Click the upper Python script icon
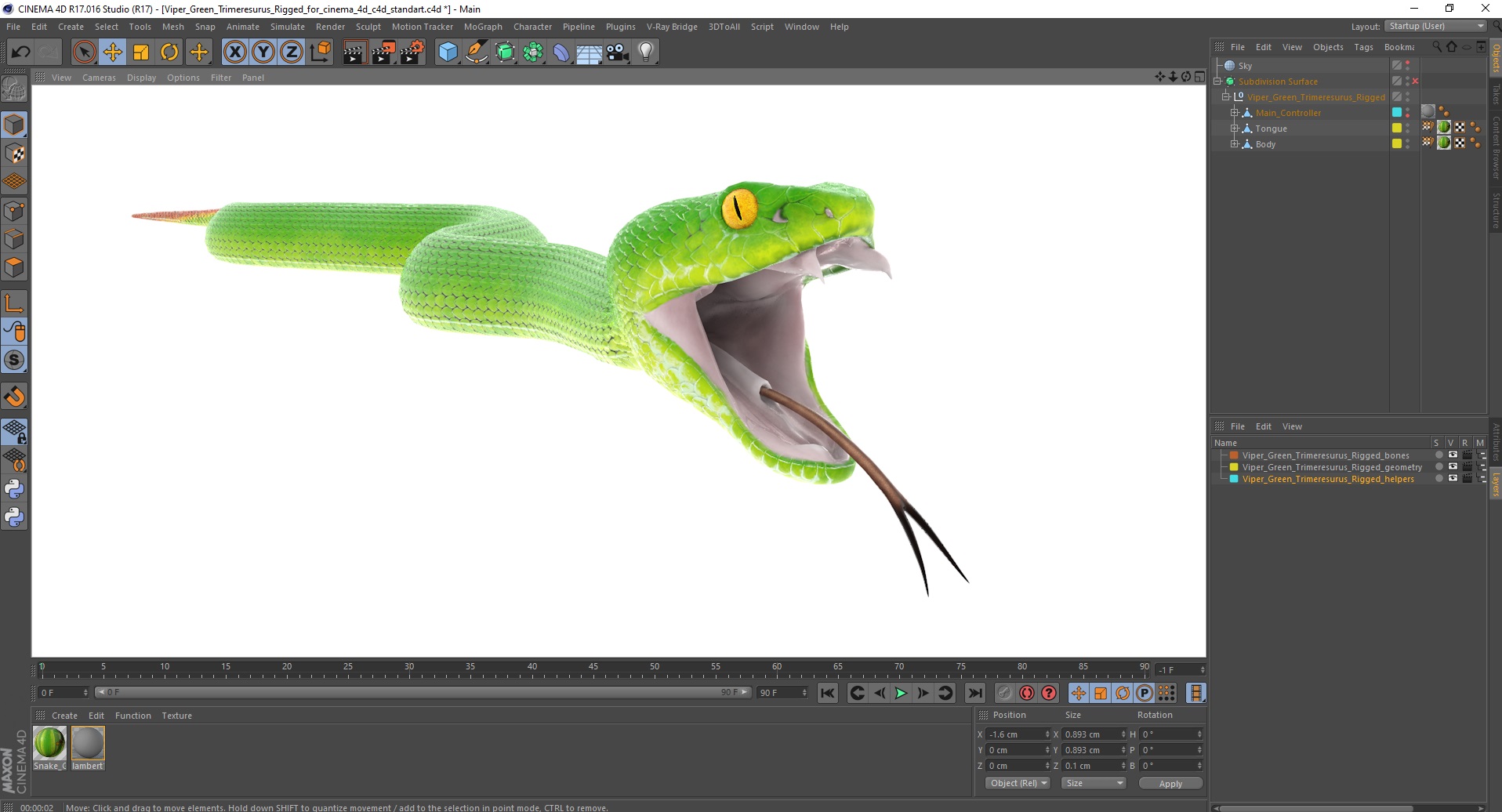The height and width of the screenshot is (812, 1502). click(x=14, y=488)
